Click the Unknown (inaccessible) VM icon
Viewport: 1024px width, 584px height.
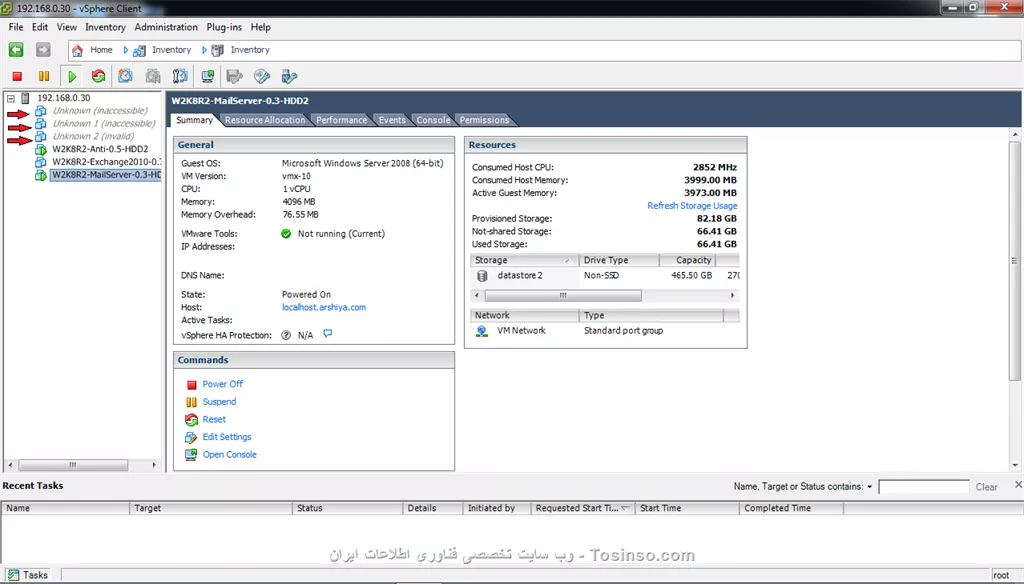pyautogui.click(x=40, y=110)
